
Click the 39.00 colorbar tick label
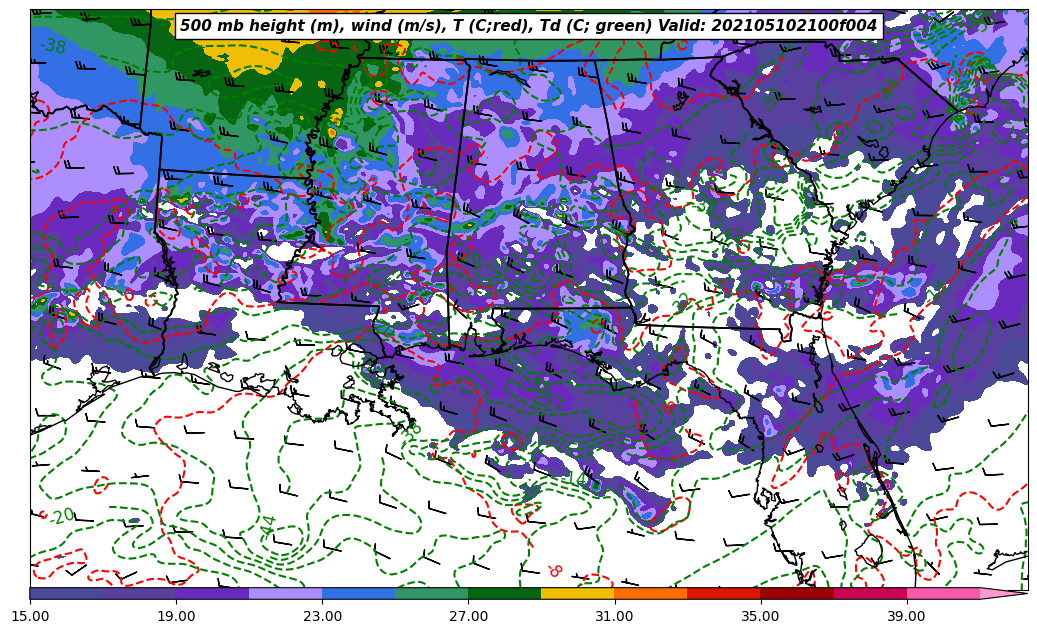point(906,617)
